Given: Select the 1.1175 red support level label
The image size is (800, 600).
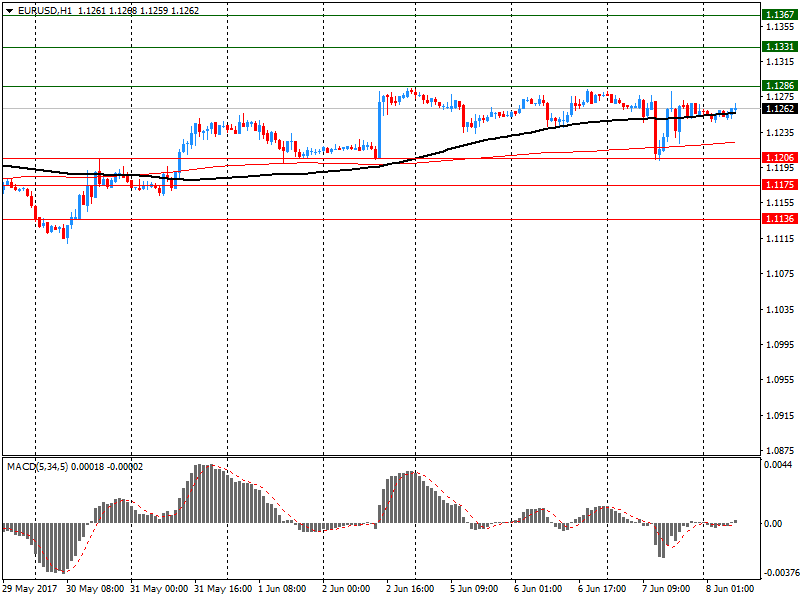Looking at the screenshot, I should click(x=780, y=184).
